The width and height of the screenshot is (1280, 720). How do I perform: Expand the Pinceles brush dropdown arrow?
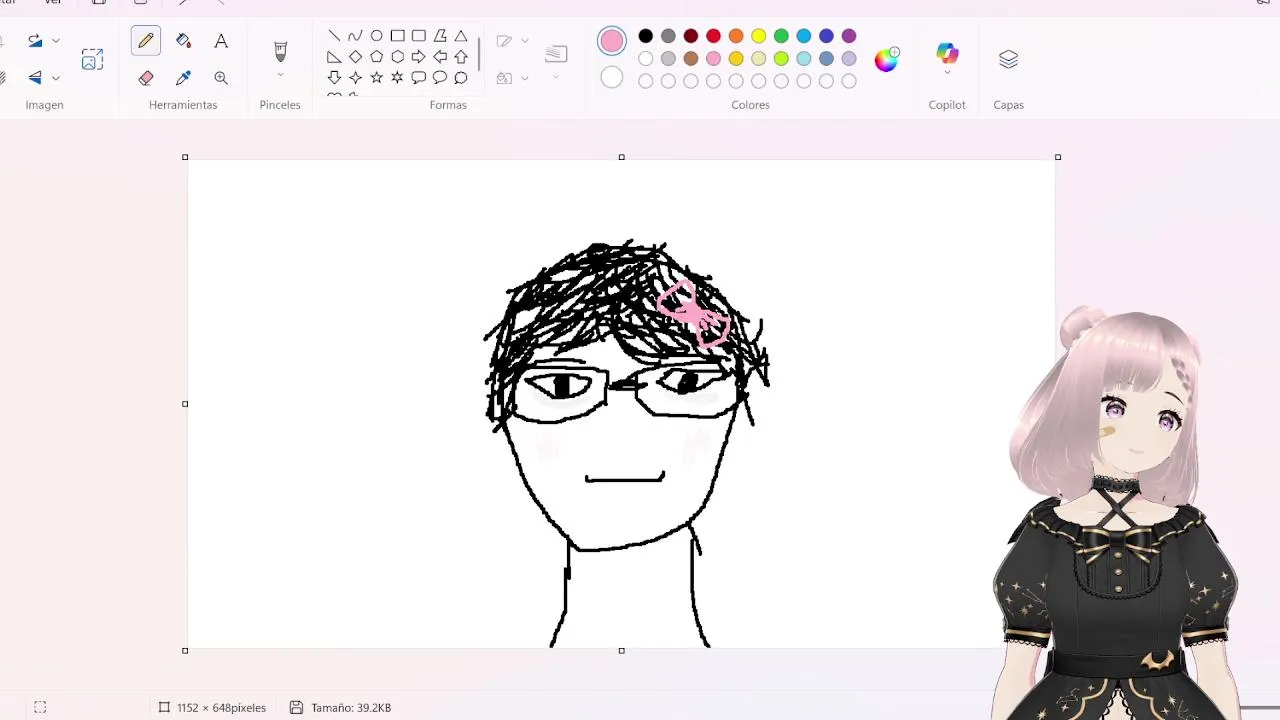pos(280,76)
